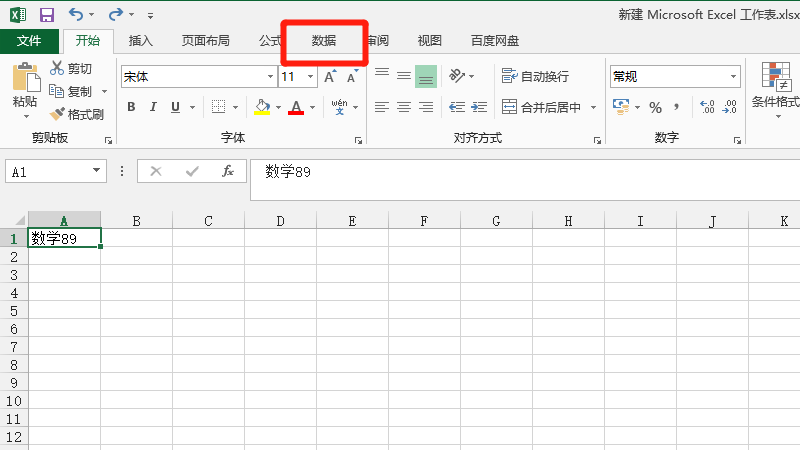The height and width of the screenshot is (450, 800).
Task: Toggle Italic formatting
Action: point(153,107)
